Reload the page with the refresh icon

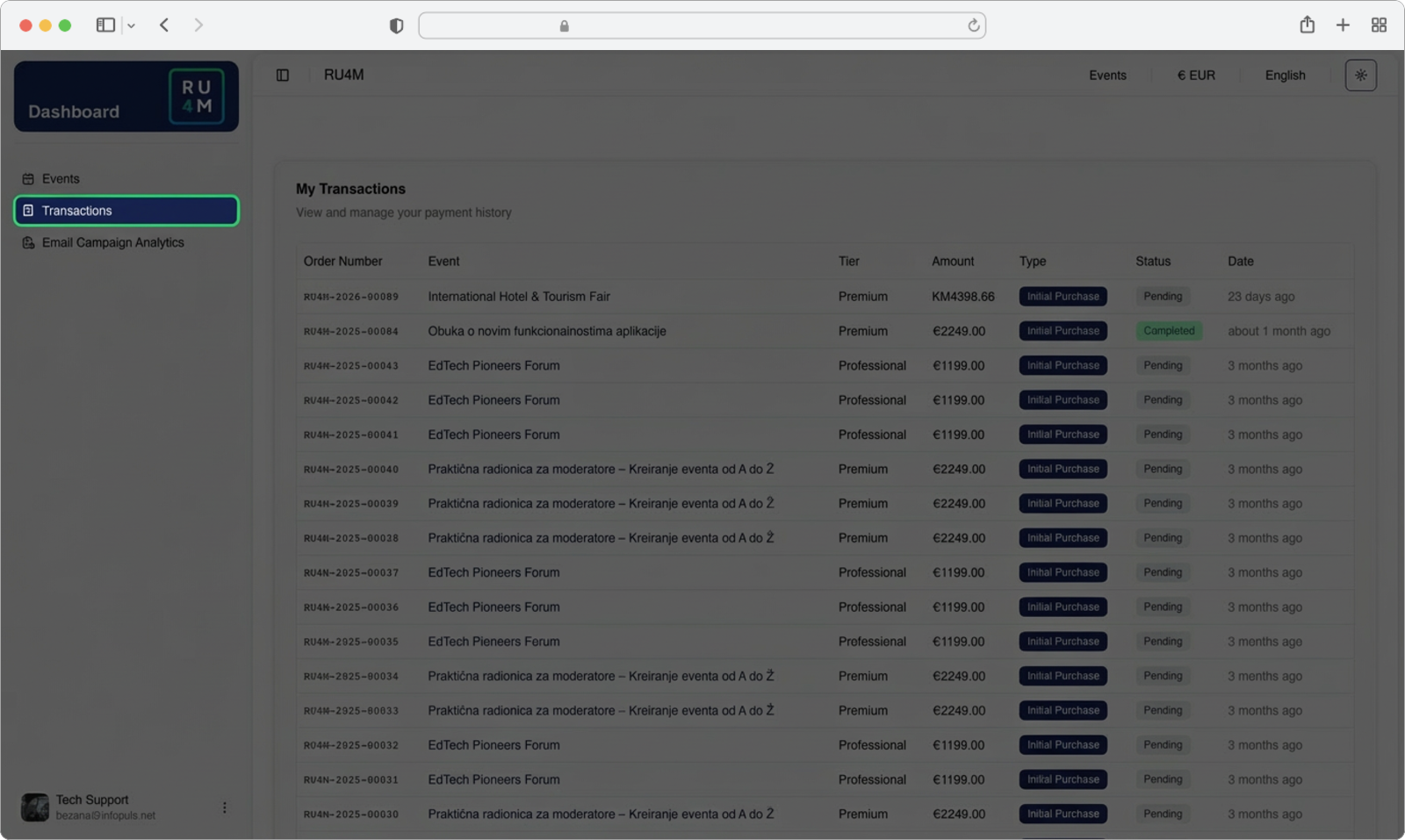pos(973,26)
